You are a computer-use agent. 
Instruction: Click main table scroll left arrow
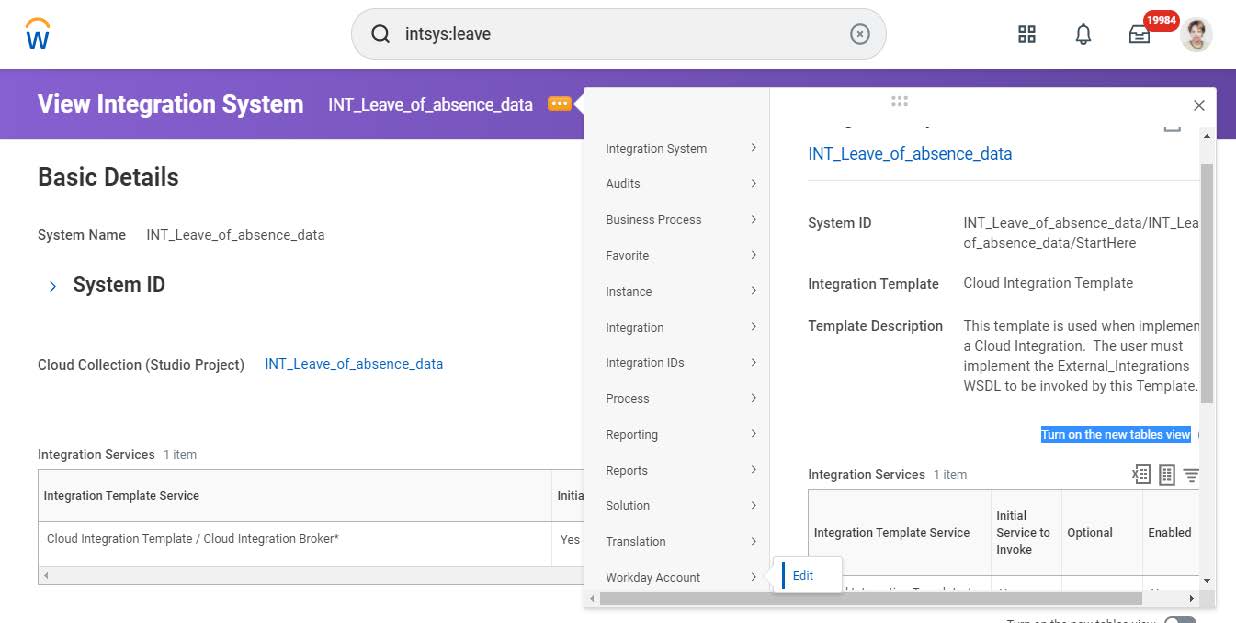pos(45,576)
